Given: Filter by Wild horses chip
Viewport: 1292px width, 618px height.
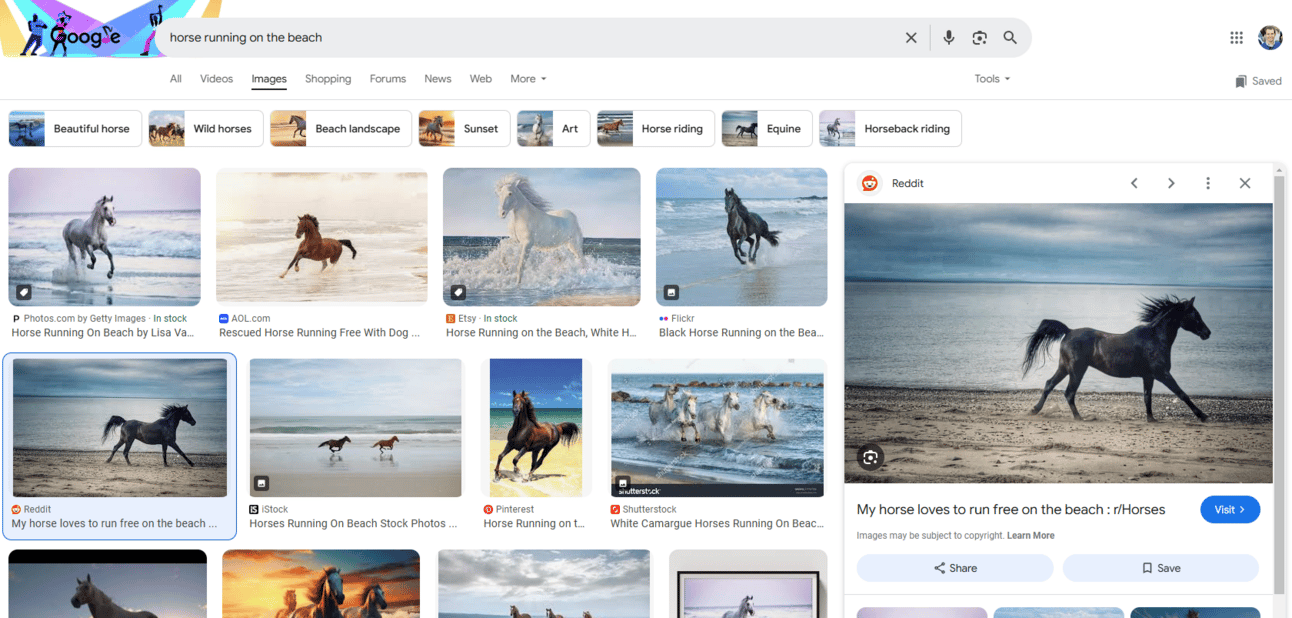Looking at the screenshot, I should tap(206, 129).
